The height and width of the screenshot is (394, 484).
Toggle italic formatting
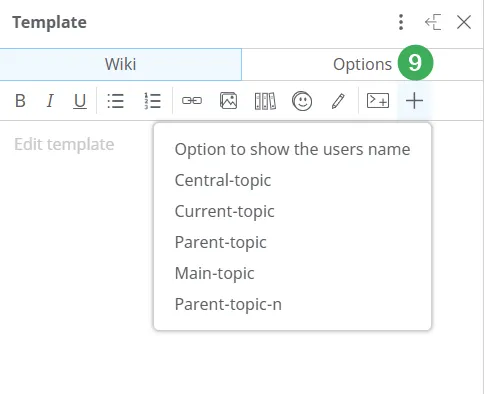point(50,101)
